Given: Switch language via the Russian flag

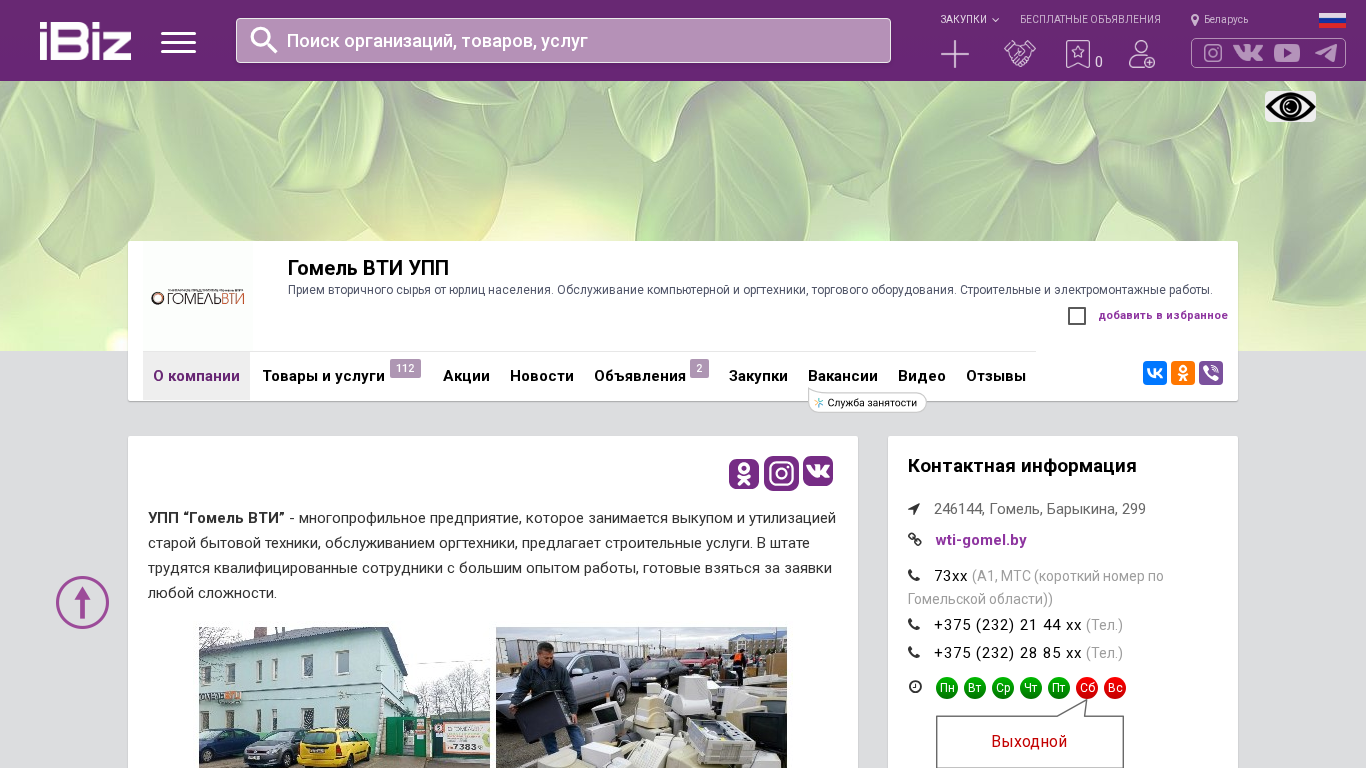Looking at the screenshot, I should tap(1332, 20).
